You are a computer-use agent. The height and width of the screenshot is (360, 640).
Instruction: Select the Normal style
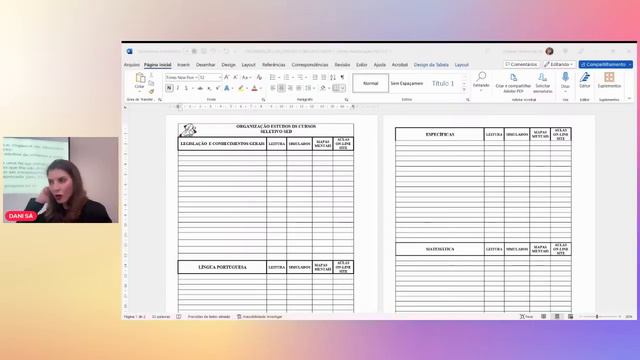coord(371,83)
